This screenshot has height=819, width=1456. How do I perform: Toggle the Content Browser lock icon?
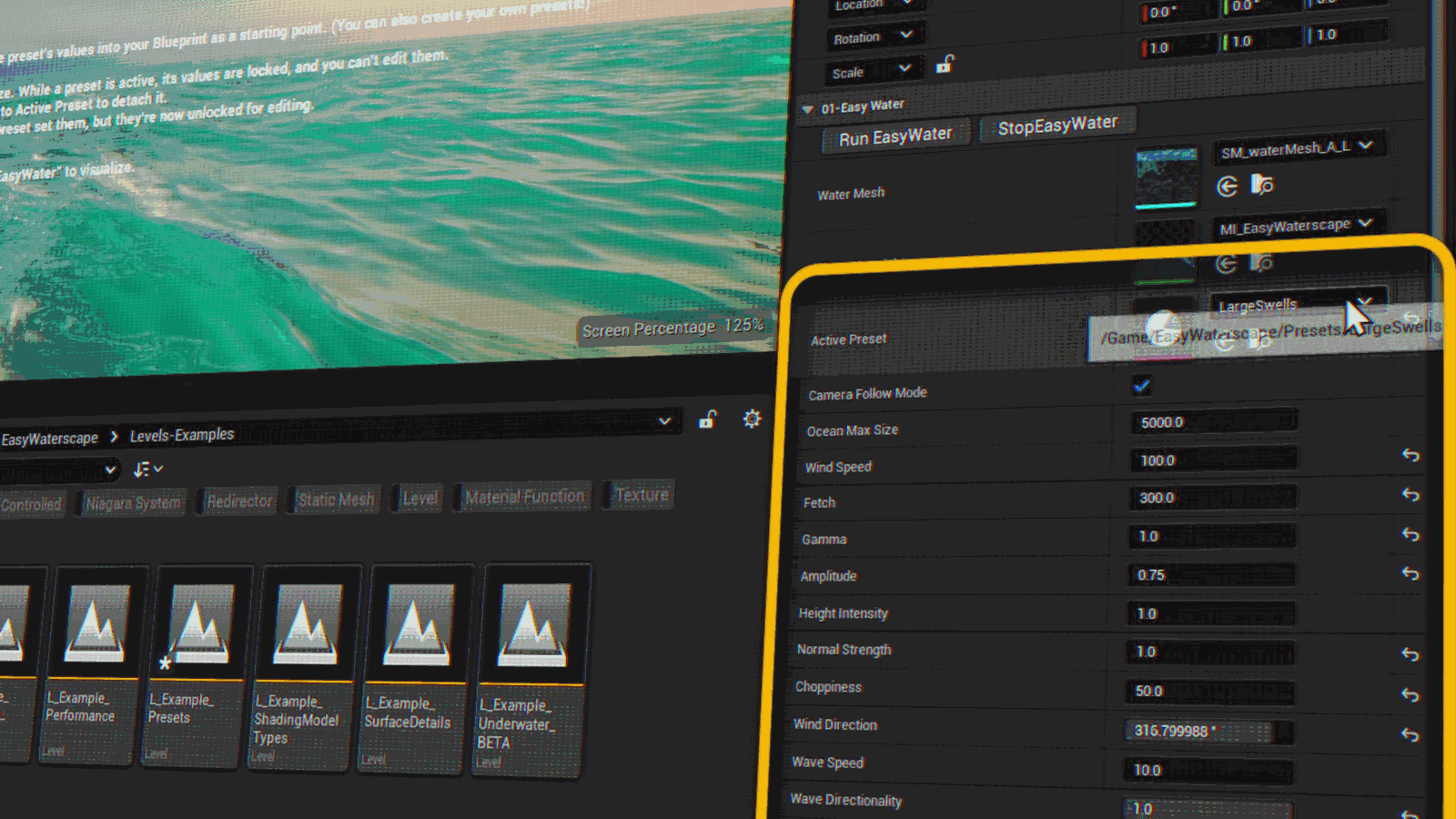click(708, 420)
